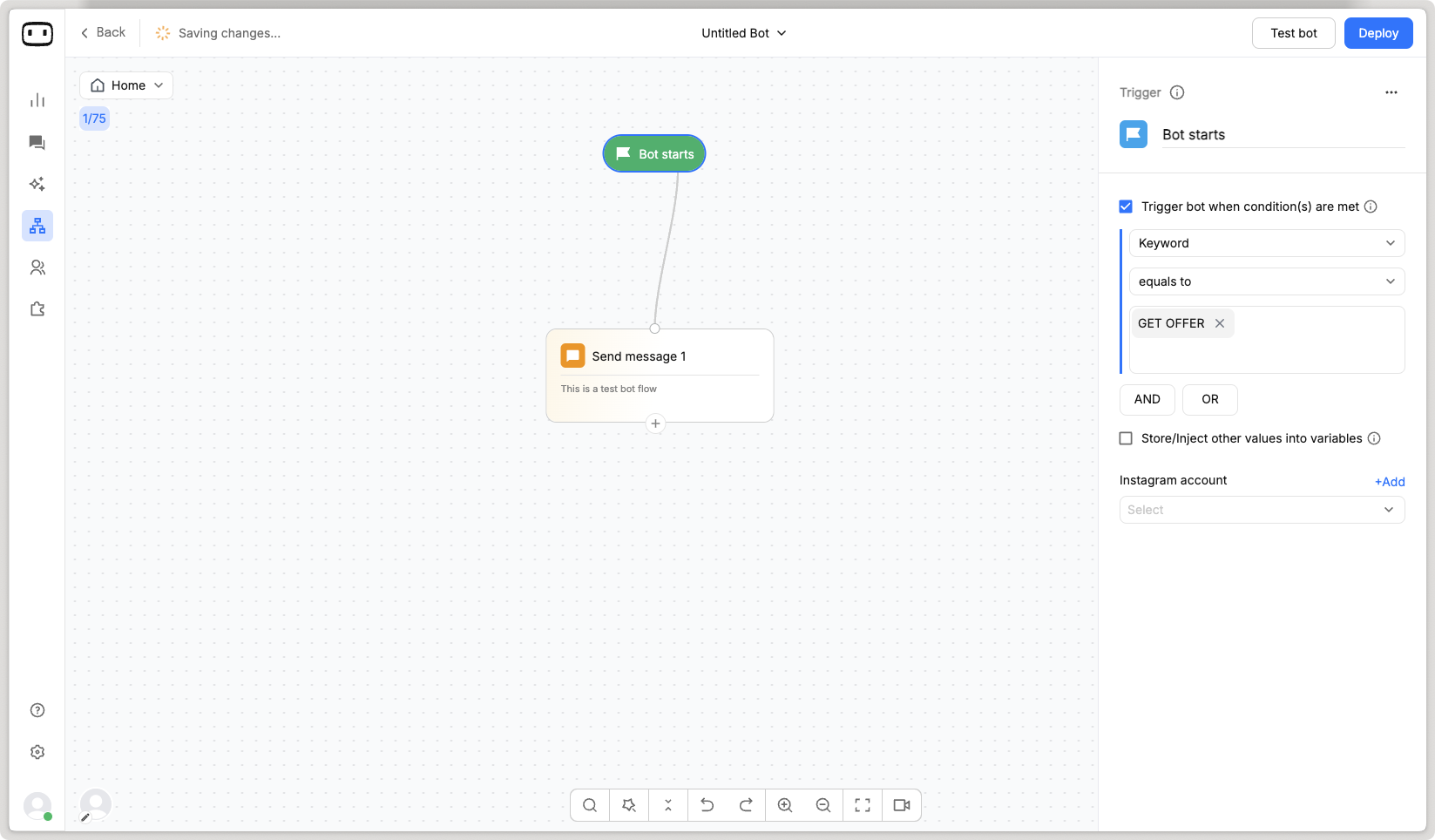Remove the GET OFFER keyword tag
This screenshot has width=1435, height=840.
pyautogui.click(x=1220, y=323)
